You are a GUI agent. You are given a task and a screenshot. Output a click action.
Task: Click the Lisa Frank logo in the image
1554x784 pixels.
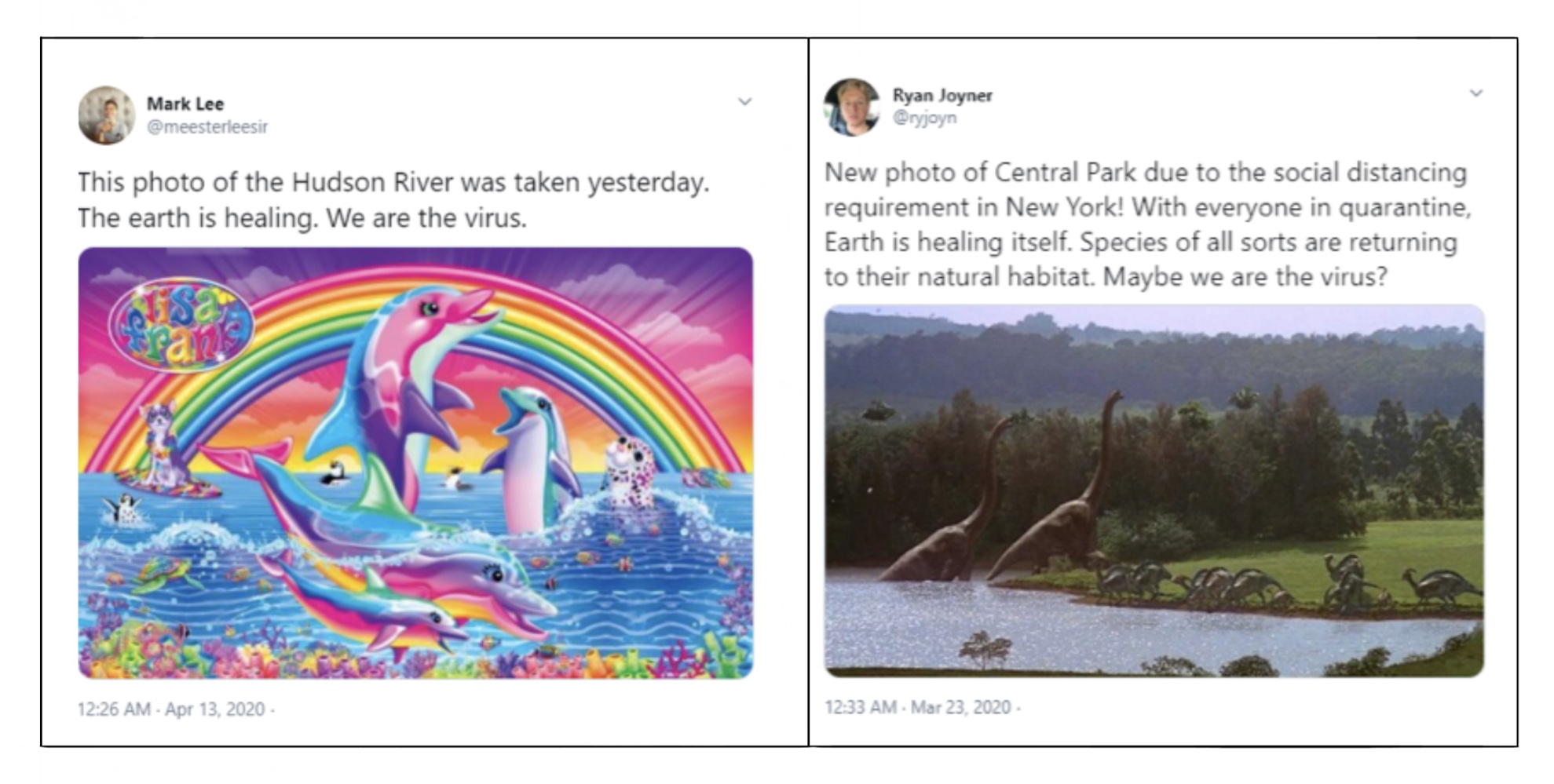[181, 325]
